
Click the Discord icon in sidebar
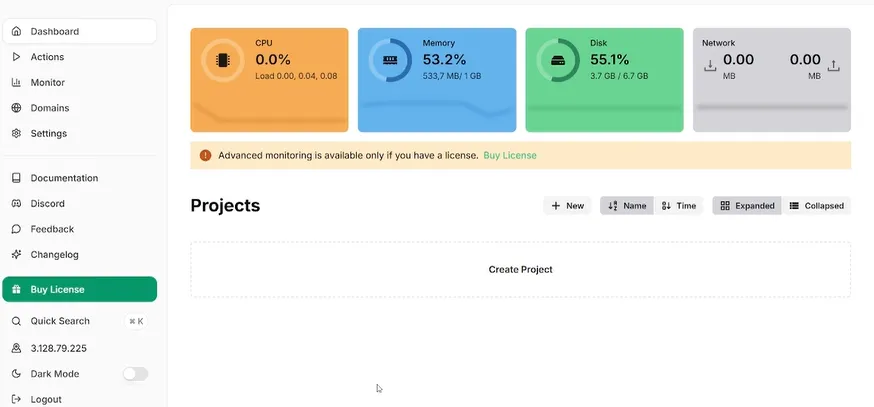16,203
